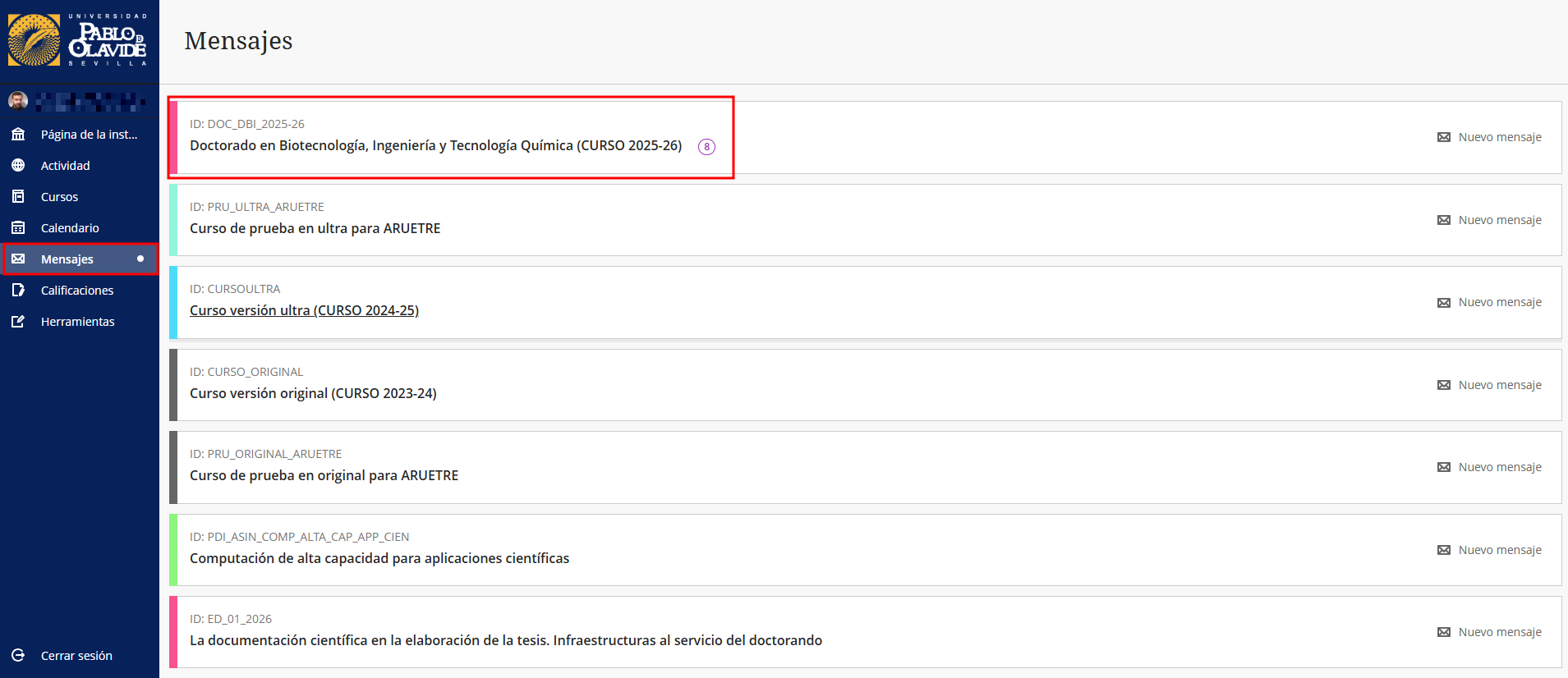1568x678 pixels.
Task: Click the unread count badge showing 8
Action: pos(706,147)
